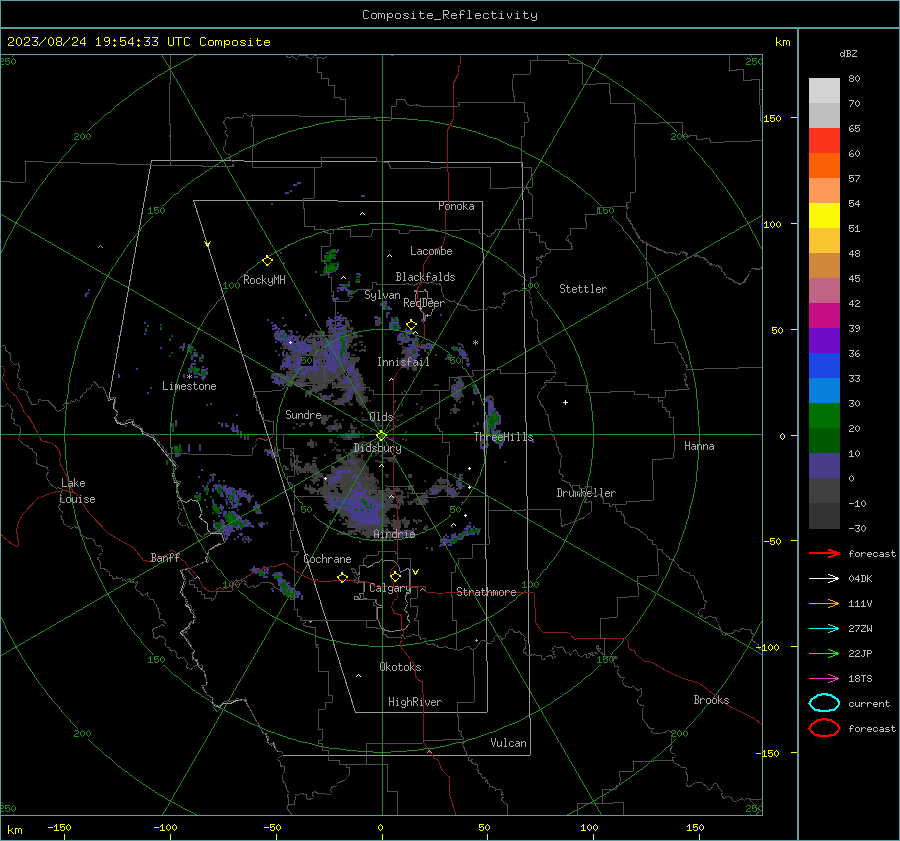This screenshot has width=900, height=841.
Task: Click the red forecast arrow in legend
Action: 824,553
